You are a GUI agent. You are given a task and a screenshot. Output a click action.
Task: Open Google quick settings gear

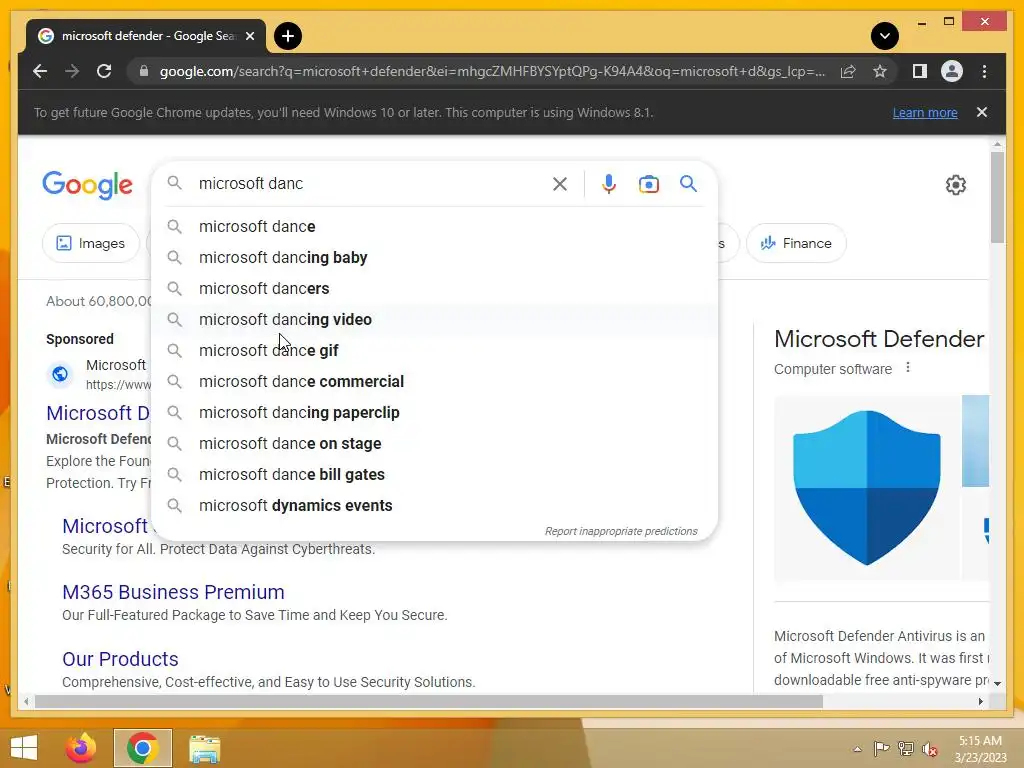pyautogui.click(x=955, y=185)
